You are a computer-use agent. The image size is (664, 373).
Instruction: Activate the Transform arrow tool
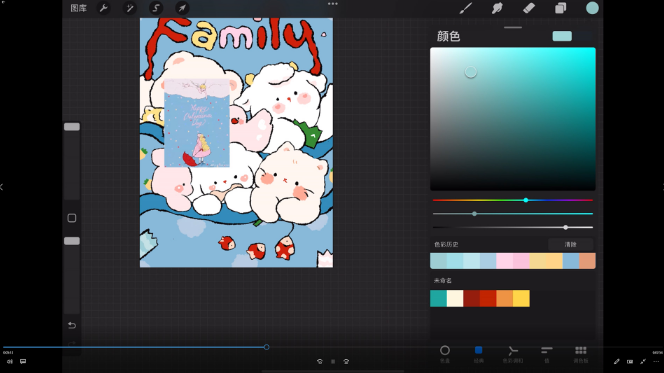(x=182, y=8)
